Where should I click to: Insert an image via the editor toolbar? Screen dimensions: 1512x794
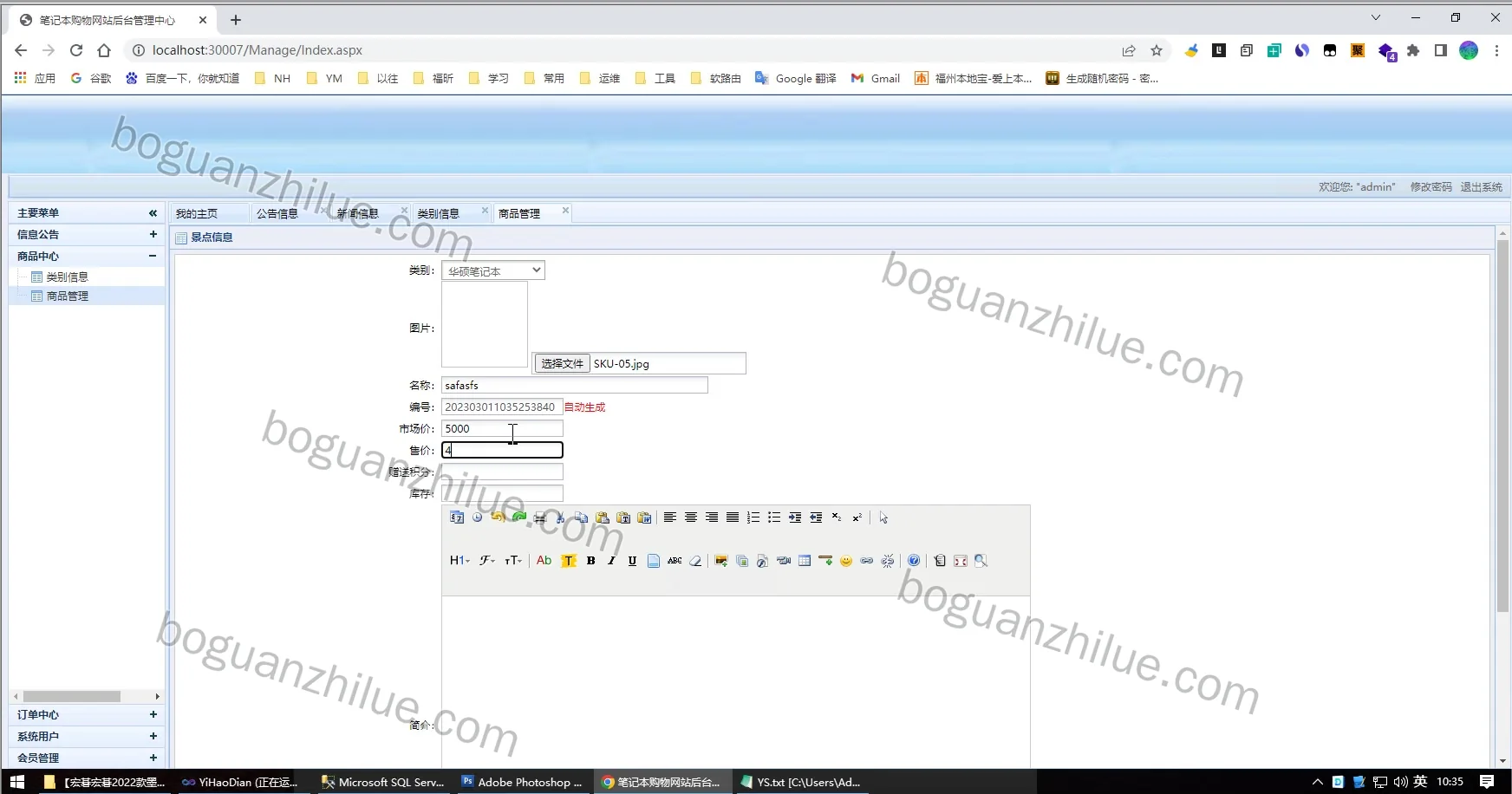click(720, 561)
